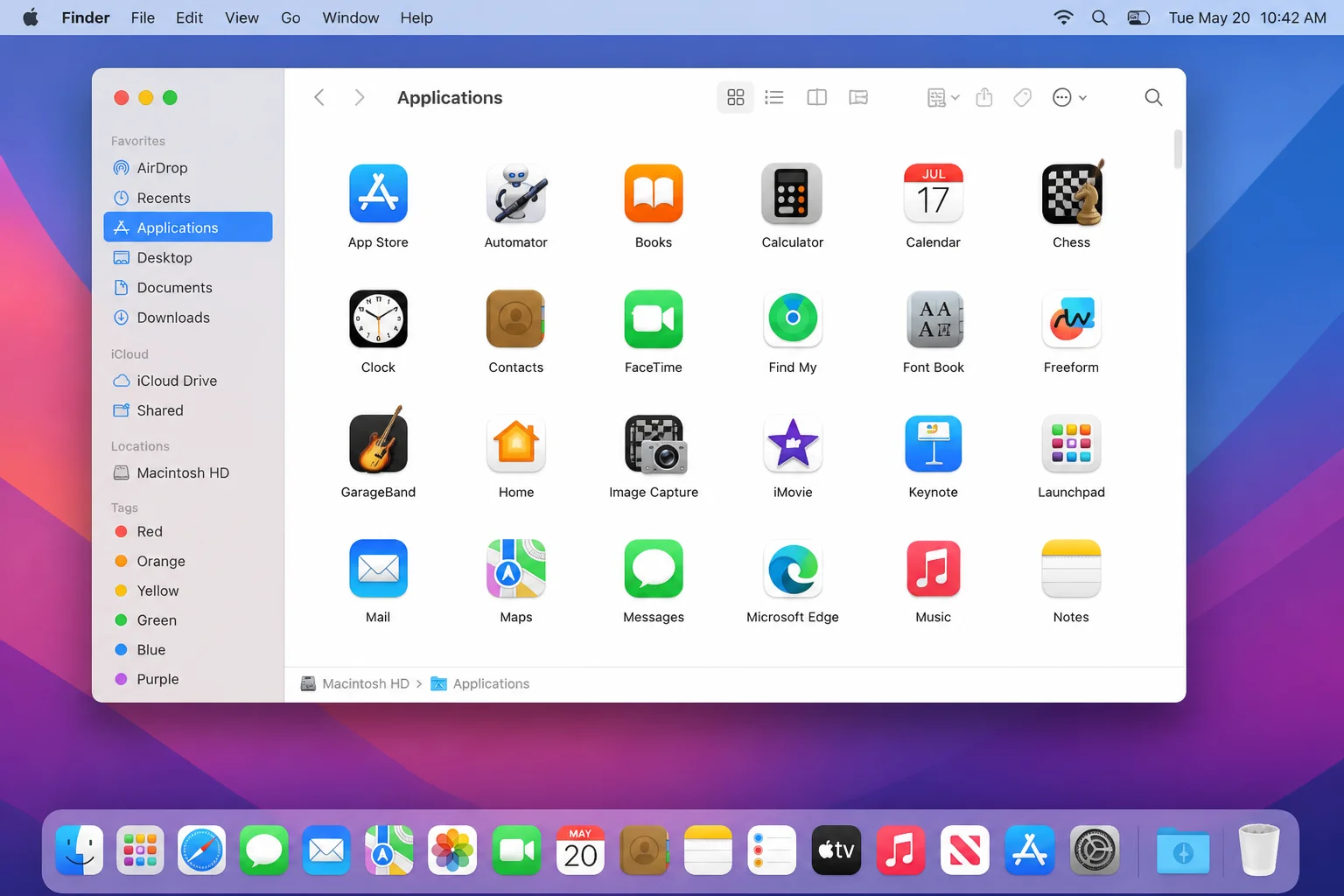Open the App Store application icon in Finder
1344x896 pixels.
378,193
